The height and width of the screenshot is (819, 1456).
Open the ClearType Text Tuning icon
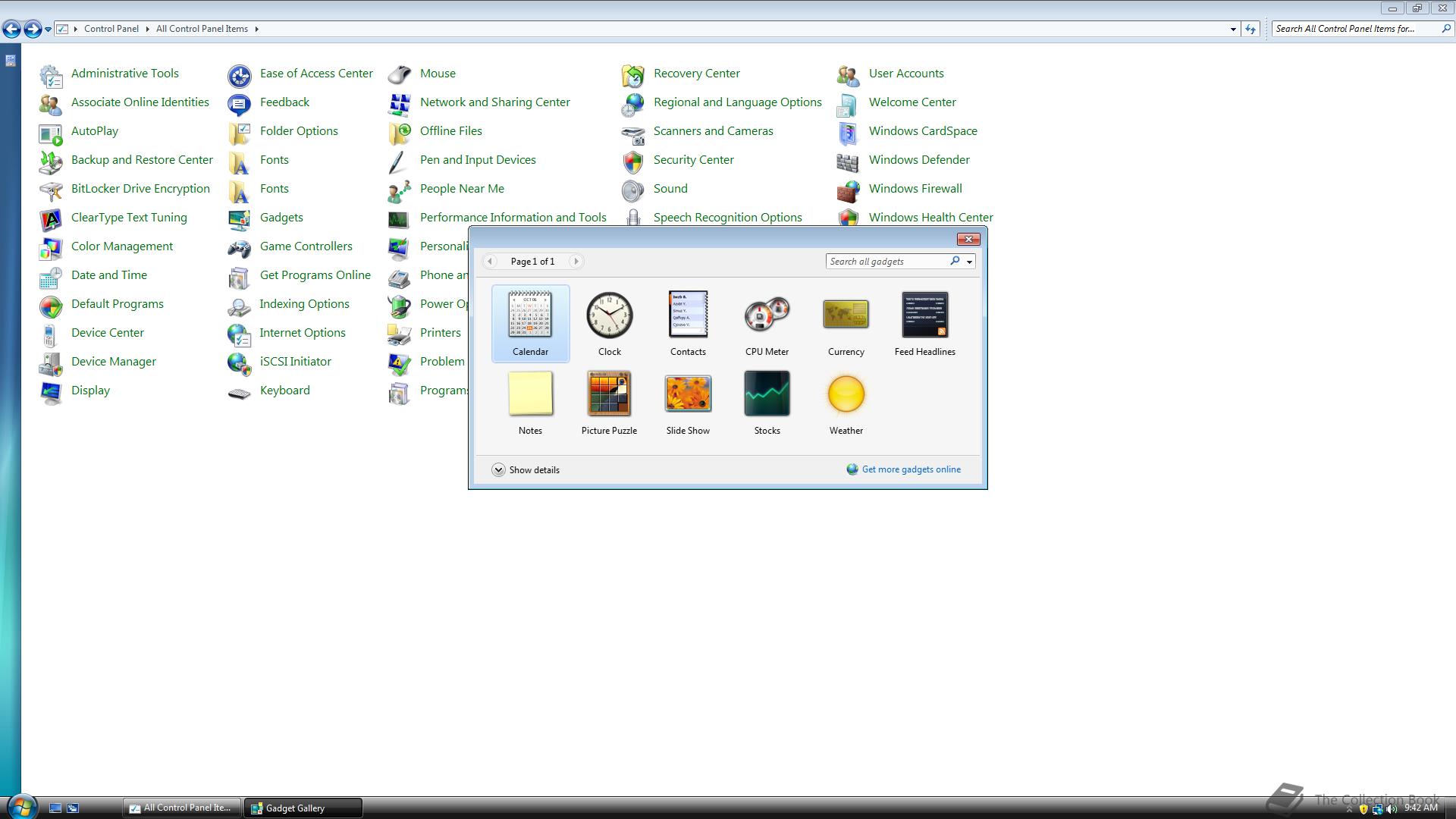51,218
